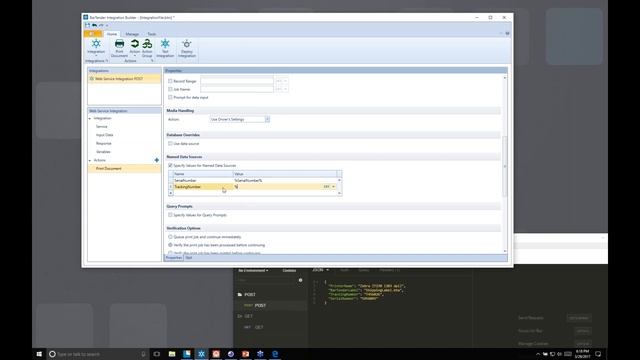The image size is (640, 360).
Task: Show hidden system tray icons chevron
Action: (x=538, y=354)
